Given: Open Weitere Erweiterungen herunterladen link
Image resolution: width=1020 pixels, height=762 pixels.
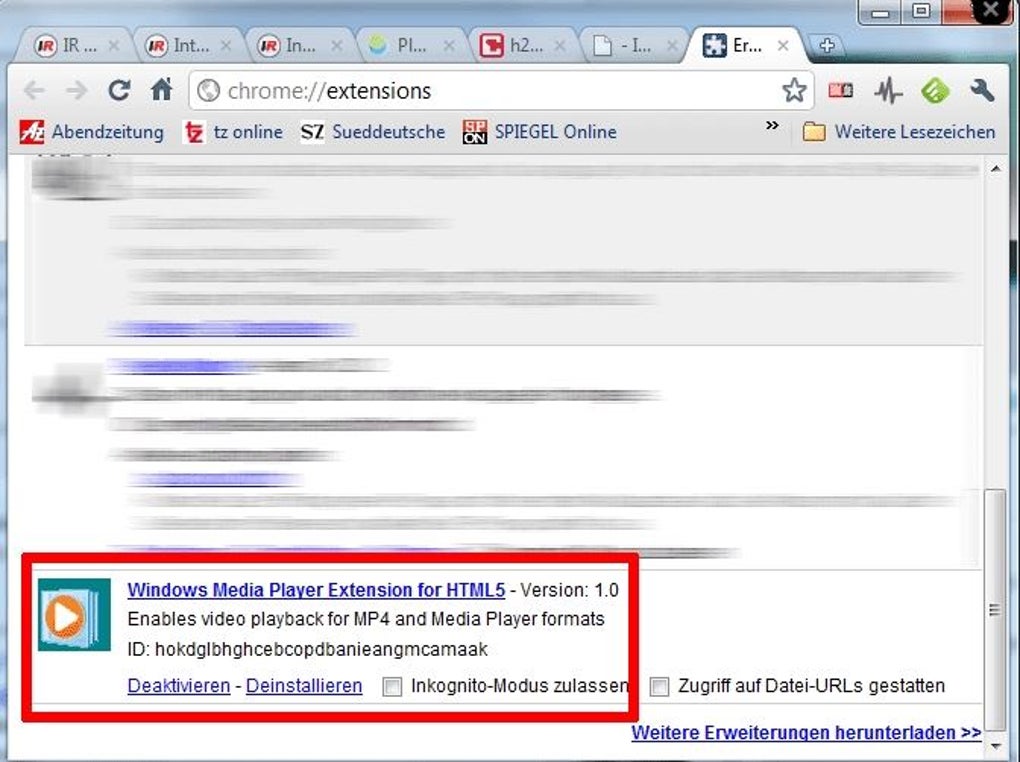Looking at the screenshot, I should click(806, 733).
